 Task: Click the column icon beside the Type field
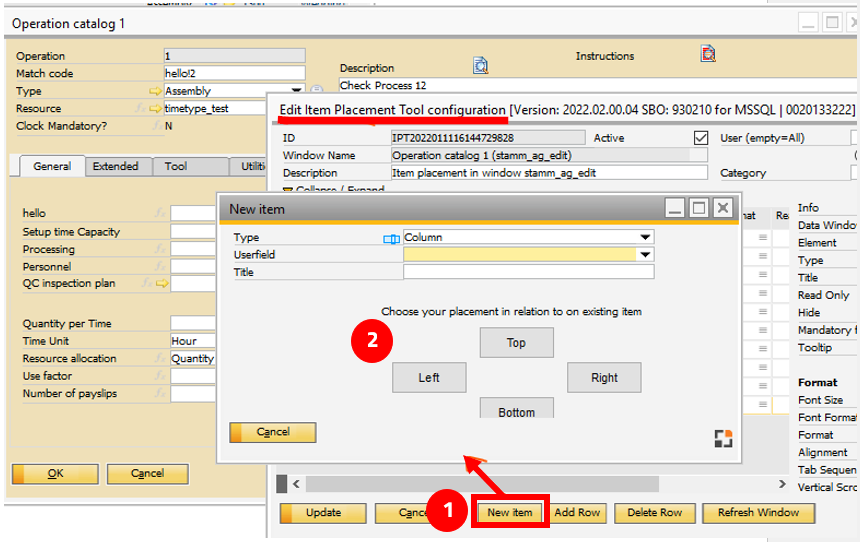[x=391, y=238]
